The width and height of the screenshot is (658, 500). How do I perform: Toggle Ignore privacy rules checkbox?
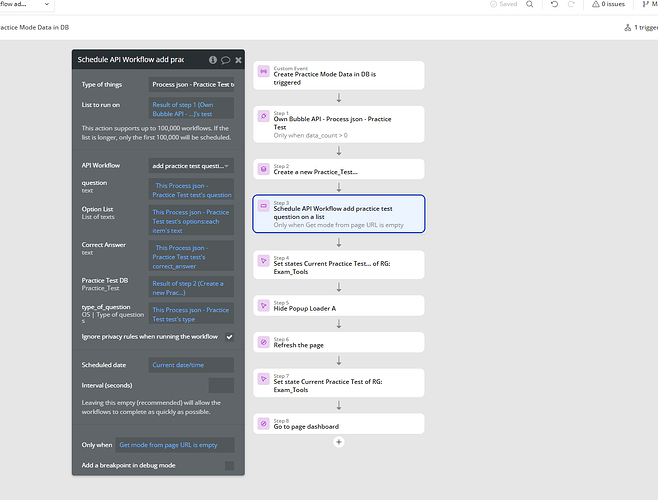point(229,337)
